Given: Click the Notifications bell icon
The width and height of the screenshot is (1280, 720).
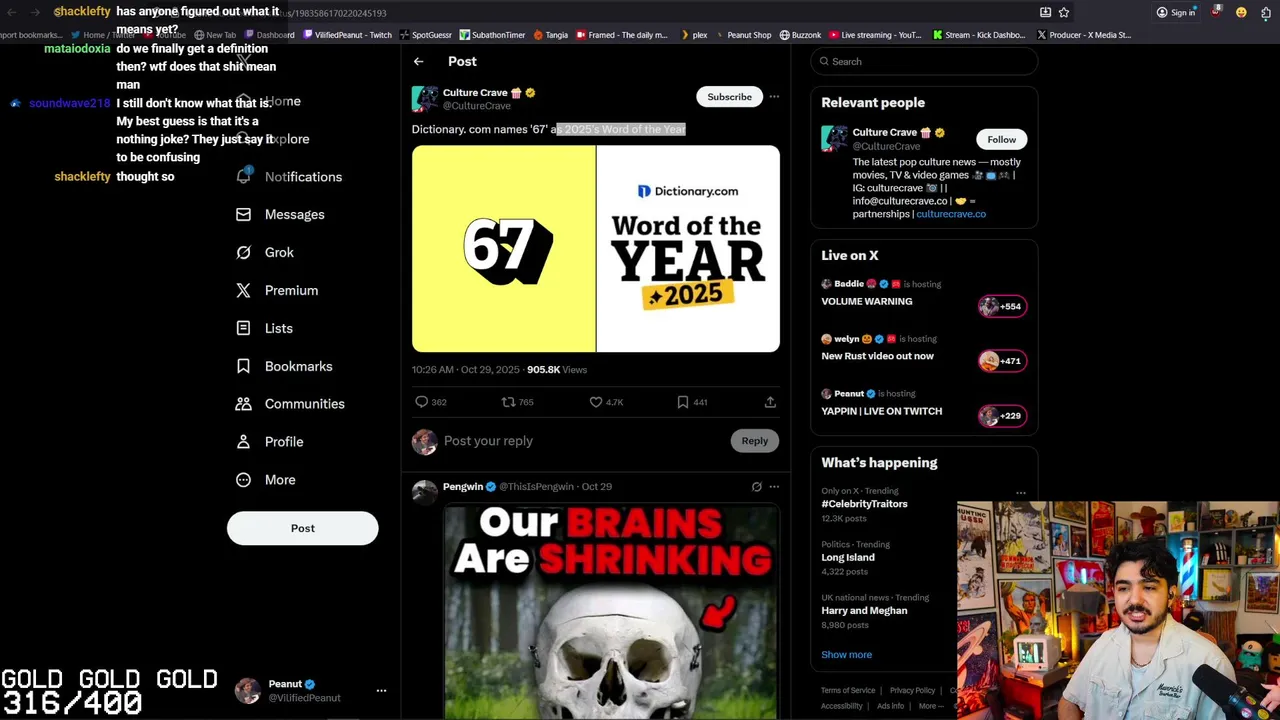Looking at the screenshot, I should click(243, 176).
